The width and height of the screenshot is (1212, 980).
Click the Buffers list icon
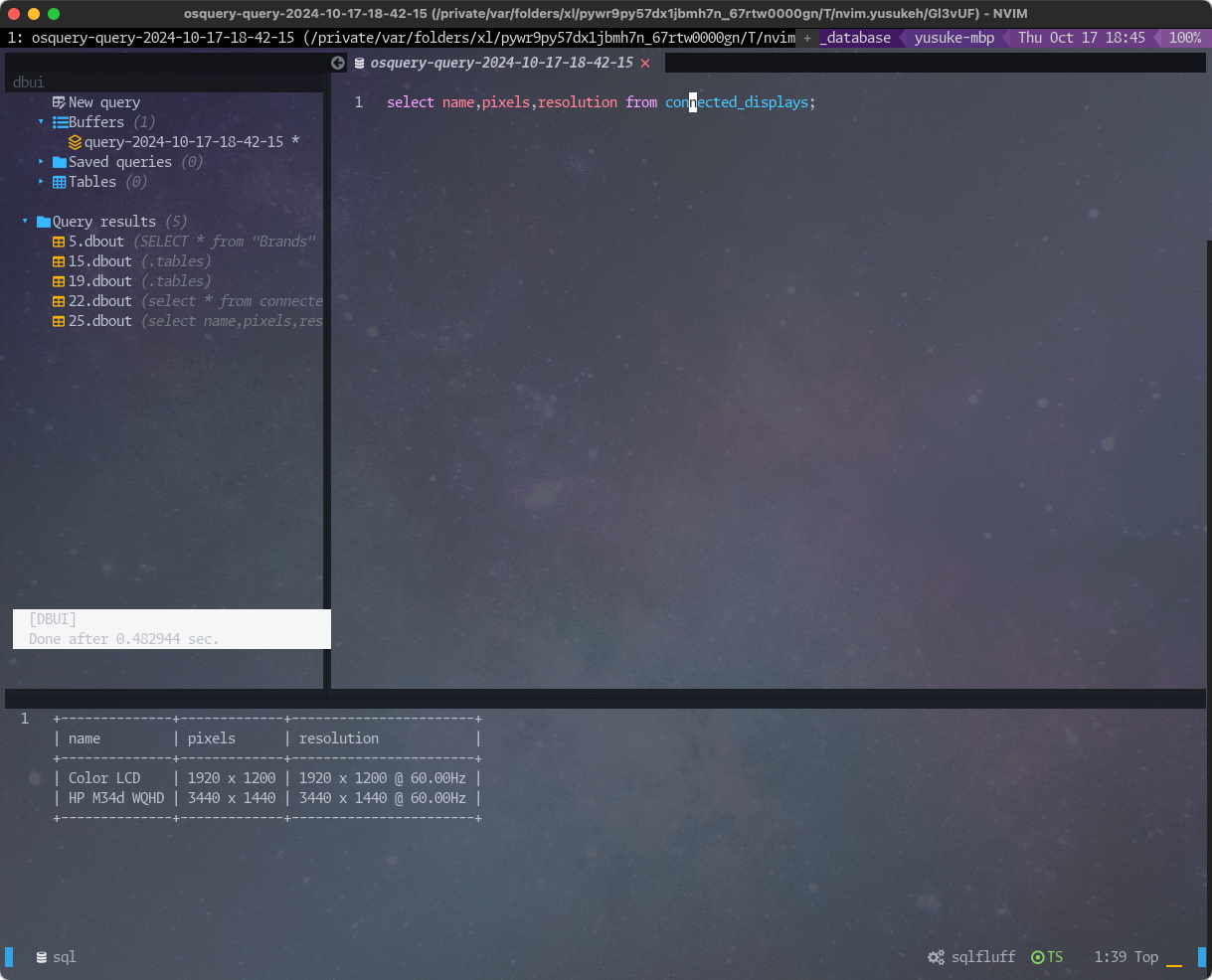point(60,122)
